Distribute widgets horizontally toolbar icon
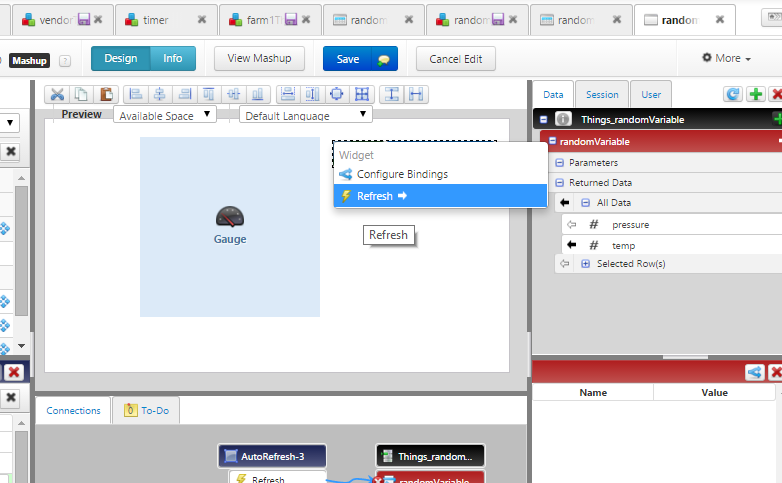Screen dimensions: 782x483 click(416, 94)
